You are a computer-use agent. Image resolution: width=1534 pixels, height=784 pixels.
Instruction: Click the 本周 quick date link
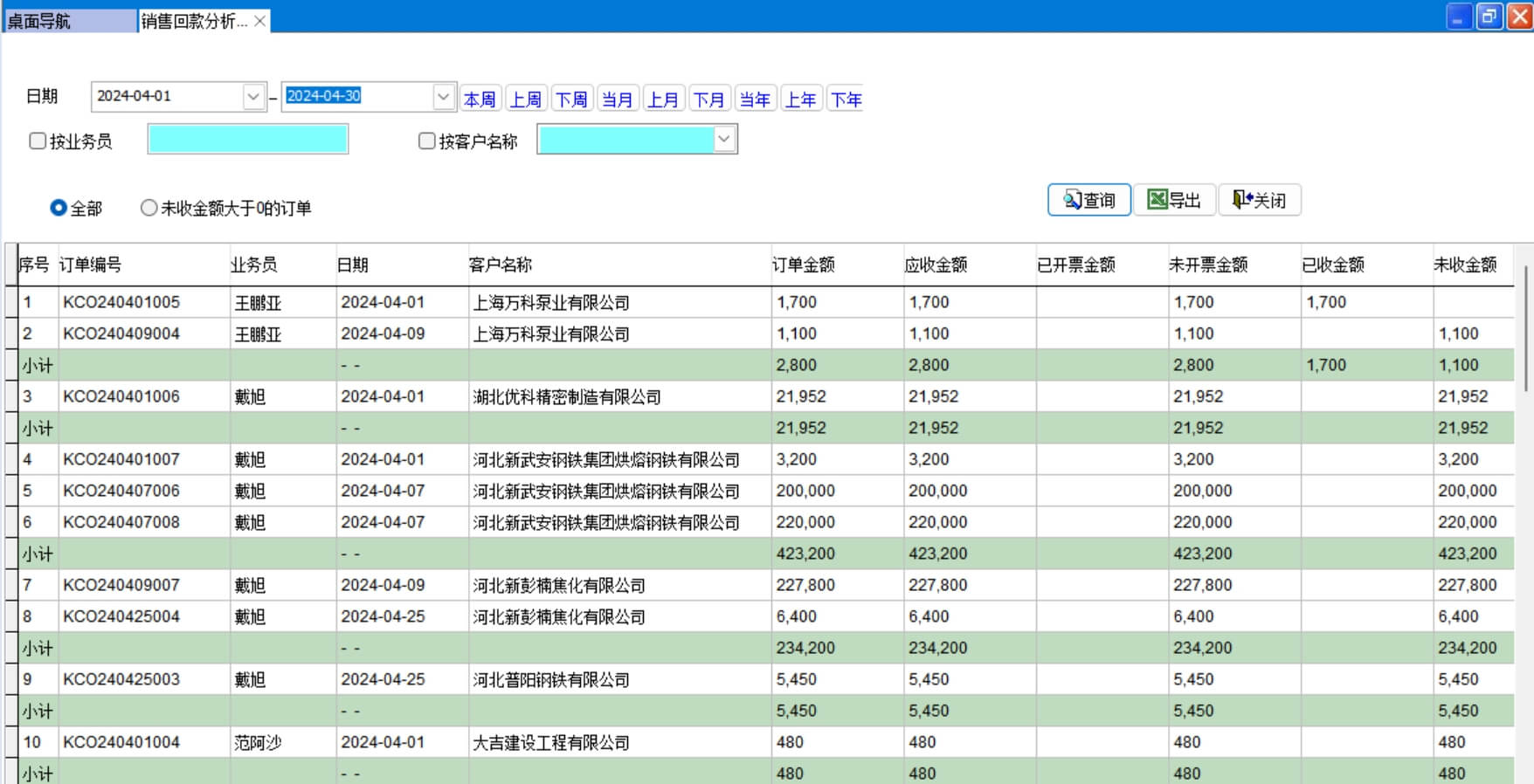coord(480,100)
